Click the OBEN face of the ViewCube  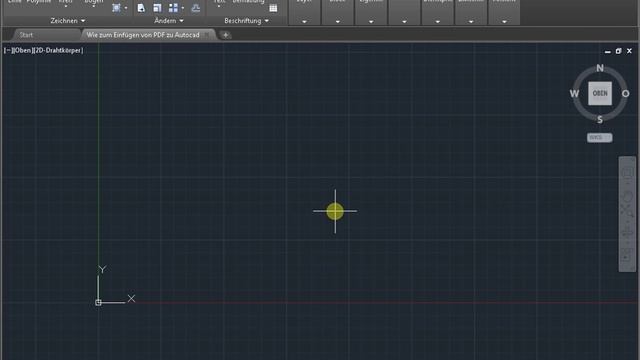click(600, 93)
